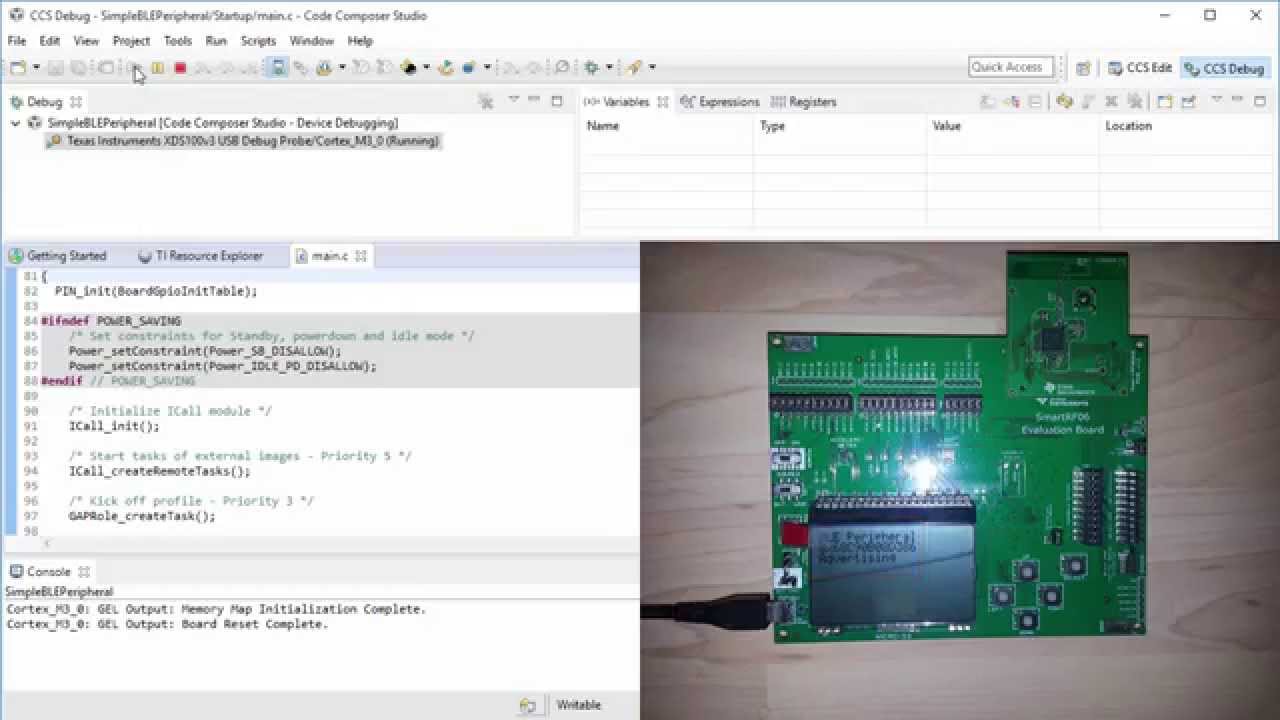Click the Quick Access search field
The width and height of the screenshot is (1280, 720).
(x=1011, y=67)
